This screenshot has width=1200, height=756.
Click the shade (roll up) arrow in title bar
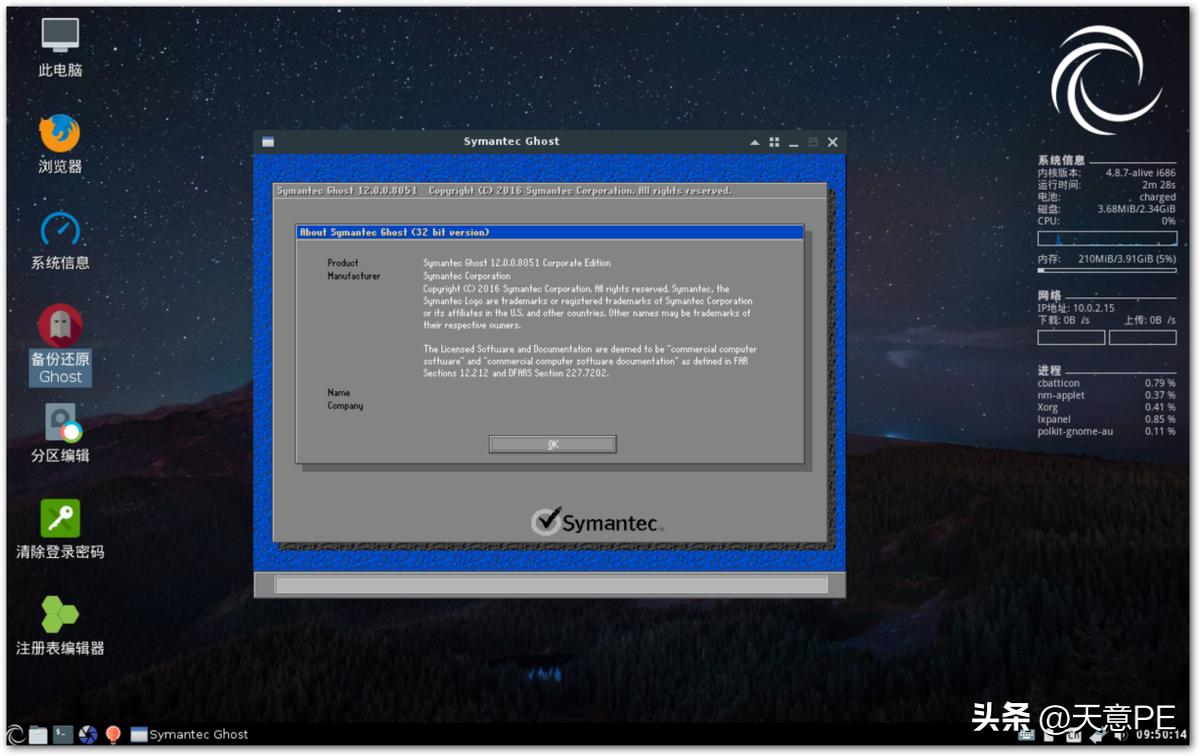(755, 142)
